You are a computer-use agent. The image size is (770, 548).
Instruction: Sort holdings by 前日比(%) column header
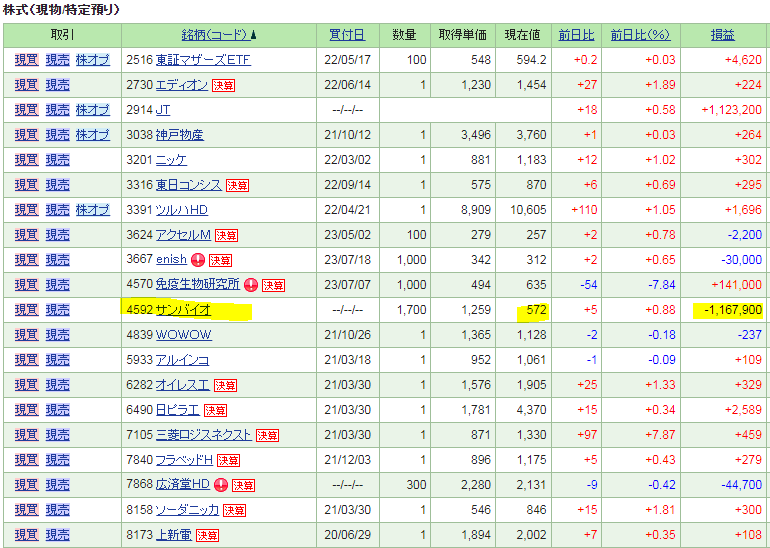[x=640, y=35]
